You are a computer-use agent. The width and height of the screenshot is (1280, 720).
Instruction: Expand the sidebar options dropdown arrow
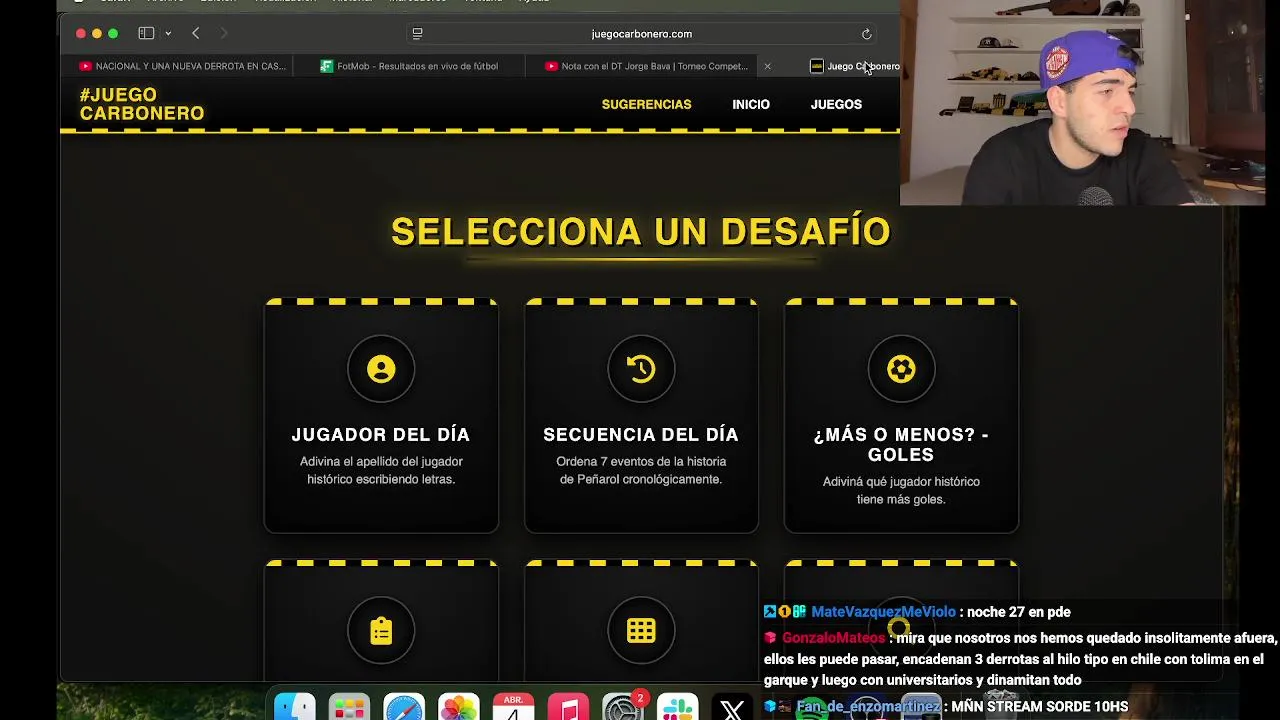tap(168, 34)
